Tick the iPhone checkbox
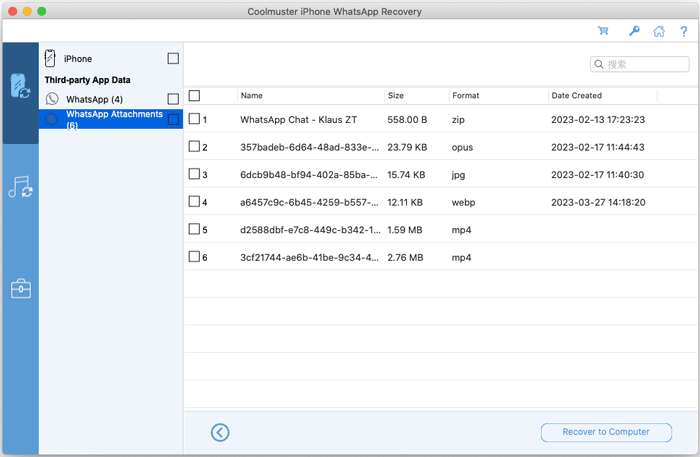Screen dimensions: 700x457 [173, 58]
